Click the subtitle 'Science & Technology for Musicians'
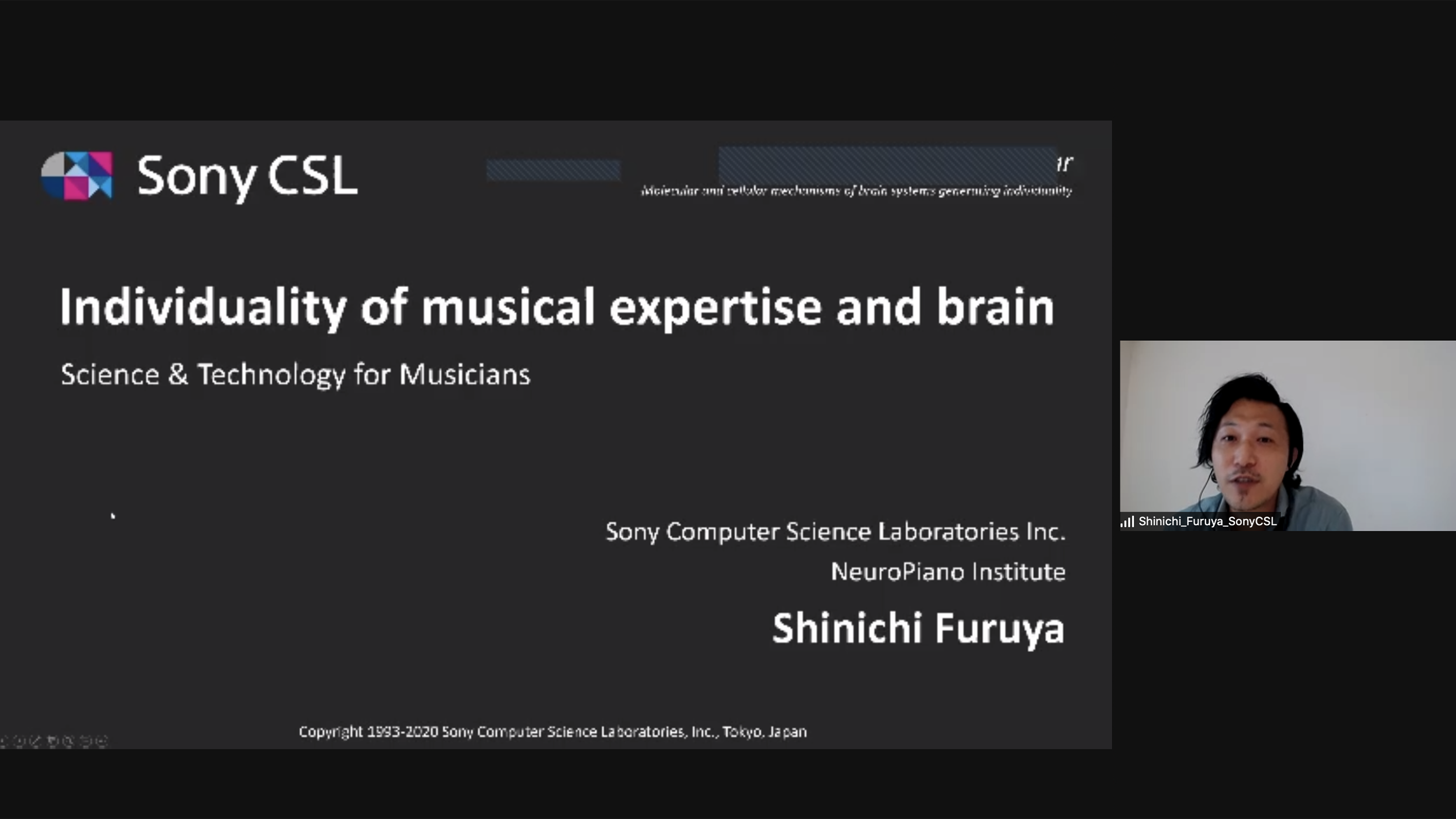 pos(295,375)
